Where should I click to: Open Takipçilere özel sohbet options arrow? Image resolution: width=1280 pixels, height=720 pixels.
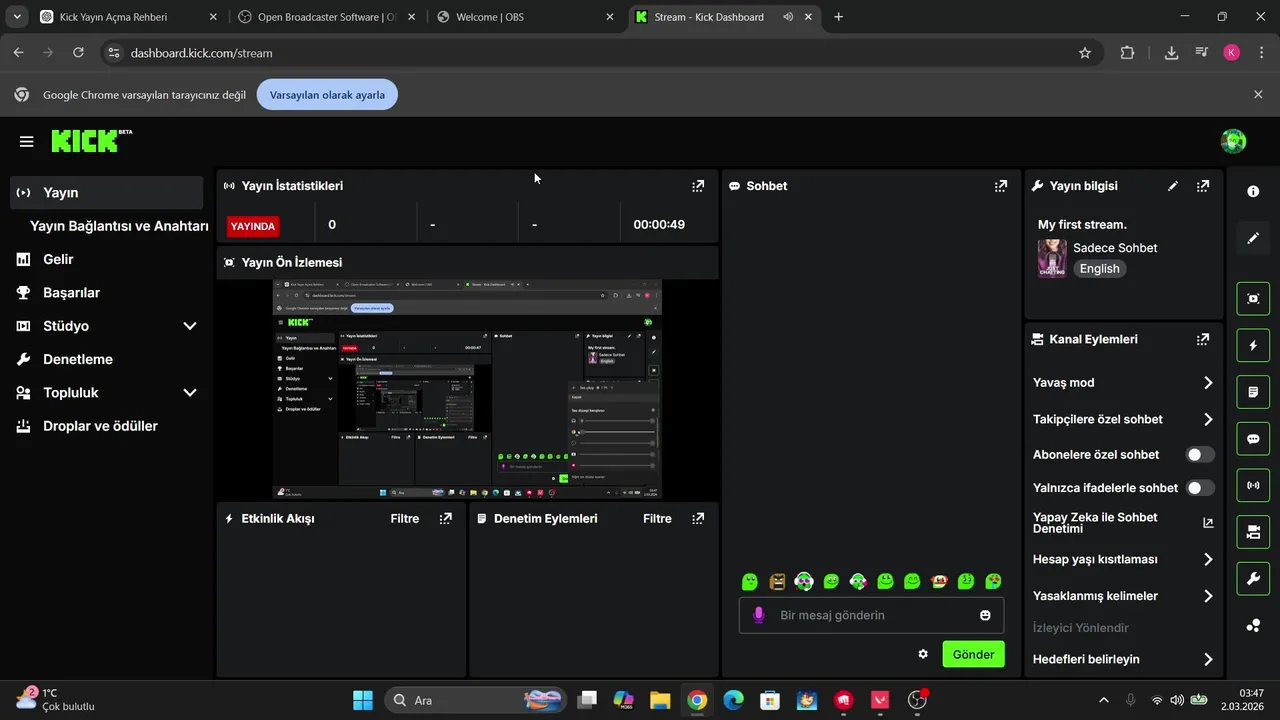(1208, 420)
